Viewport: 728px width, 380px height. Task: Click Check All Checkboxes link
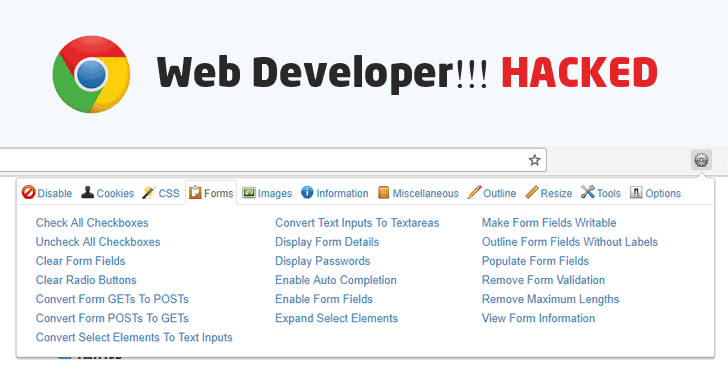tap(92, 223)
